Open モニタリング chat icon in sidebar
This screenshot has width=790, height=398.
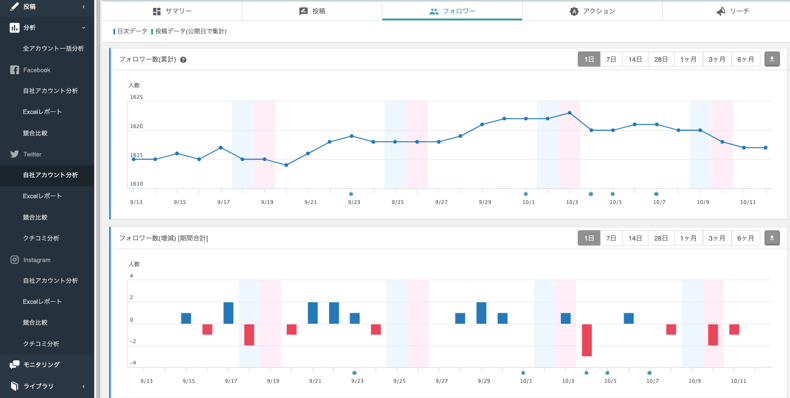(x=14, y=364)
